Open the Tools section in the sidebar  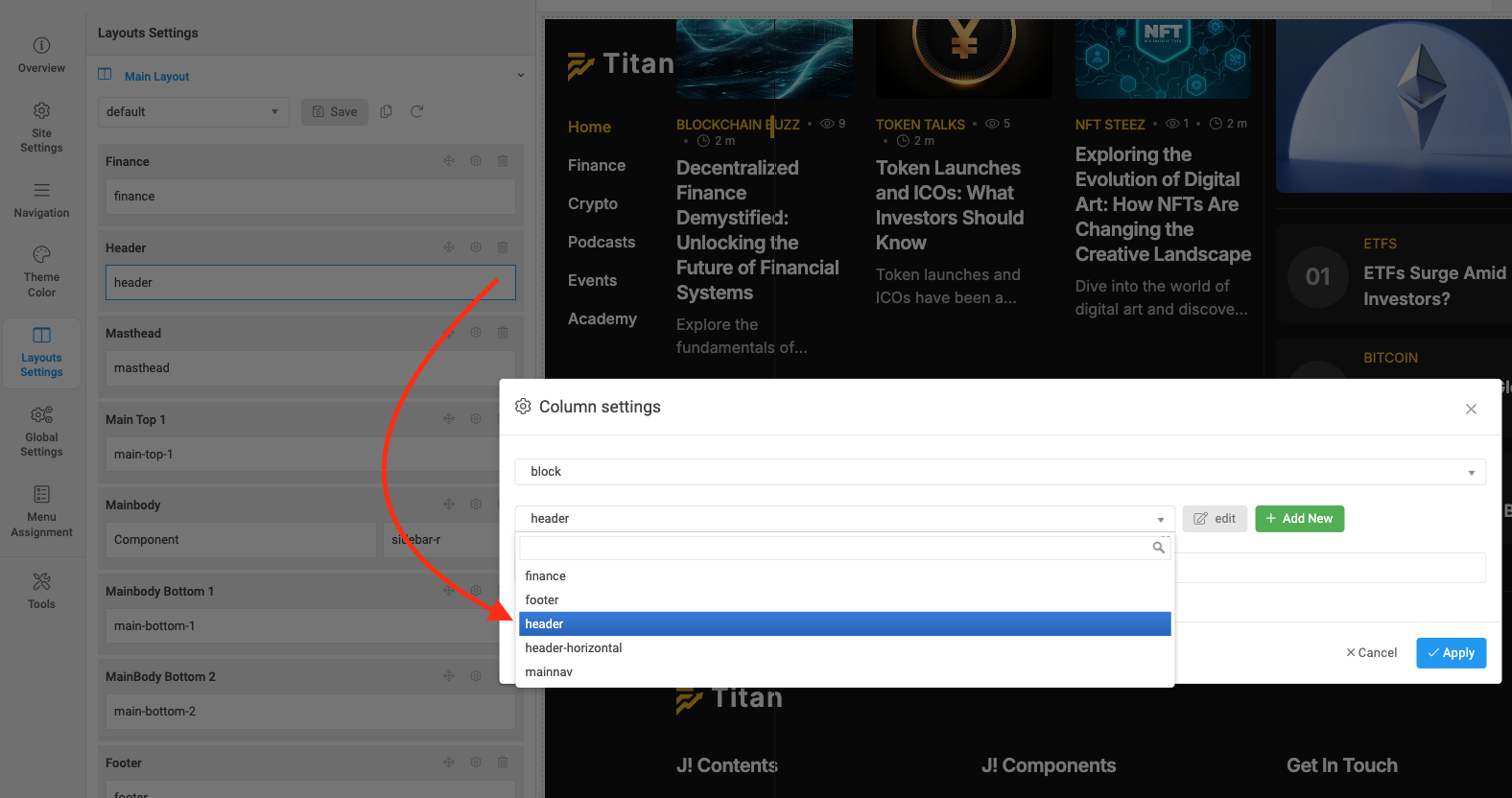tap(41, 591)
